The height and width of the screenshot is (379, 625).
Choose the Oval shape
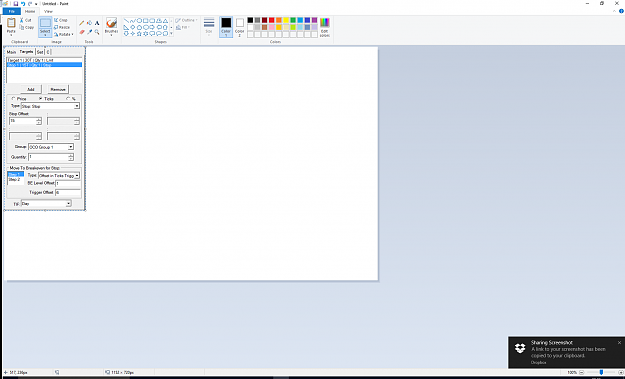[139, 21]
